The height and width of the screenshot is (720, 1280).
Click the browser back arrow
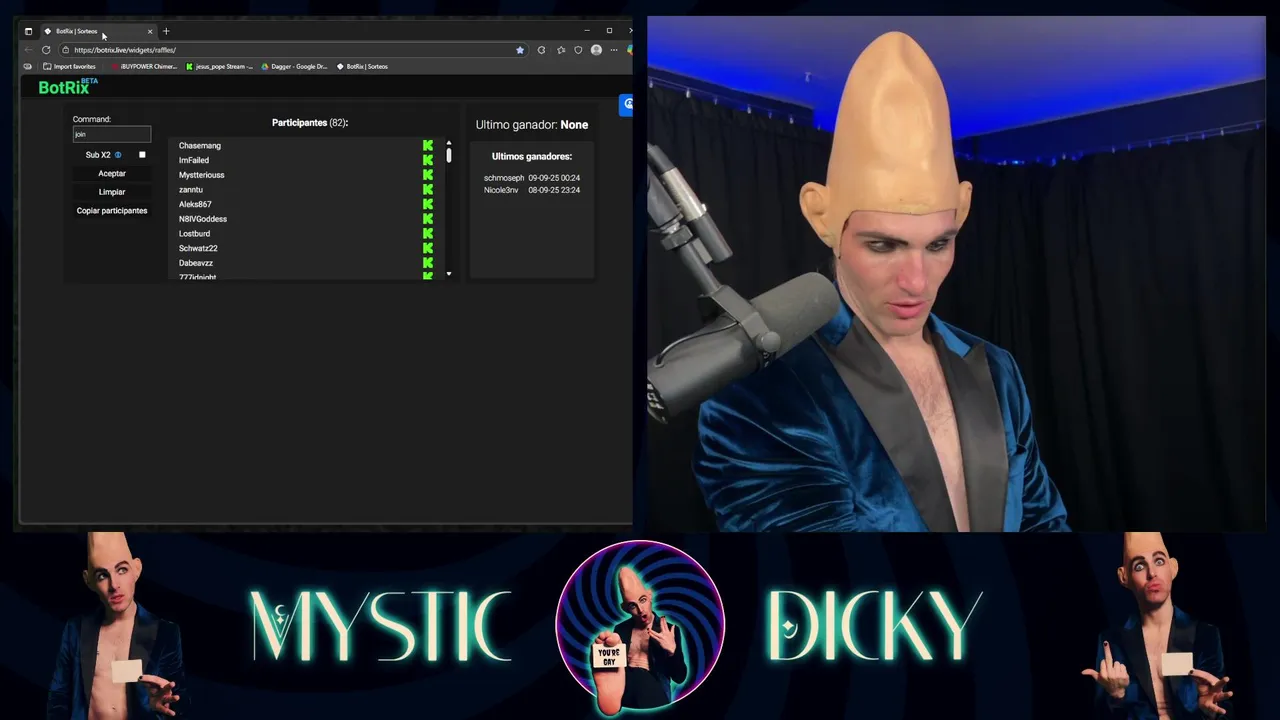(28, 50)
